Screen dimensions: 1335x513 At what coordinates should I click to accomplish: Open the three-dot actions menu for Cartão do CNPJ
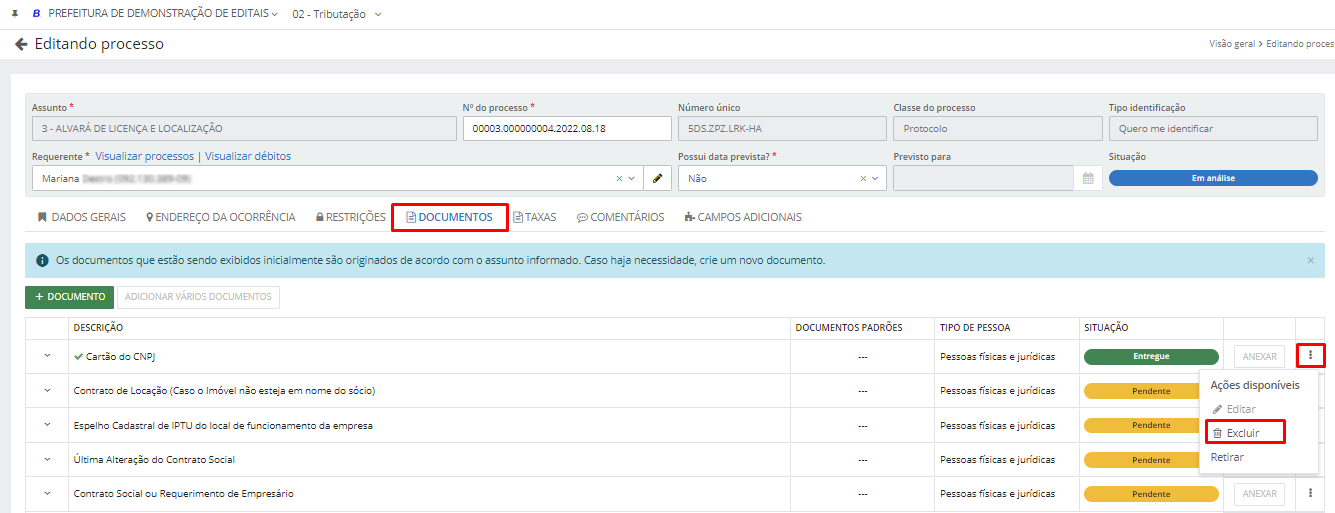pyautogui.click(x=1310, y=356)
